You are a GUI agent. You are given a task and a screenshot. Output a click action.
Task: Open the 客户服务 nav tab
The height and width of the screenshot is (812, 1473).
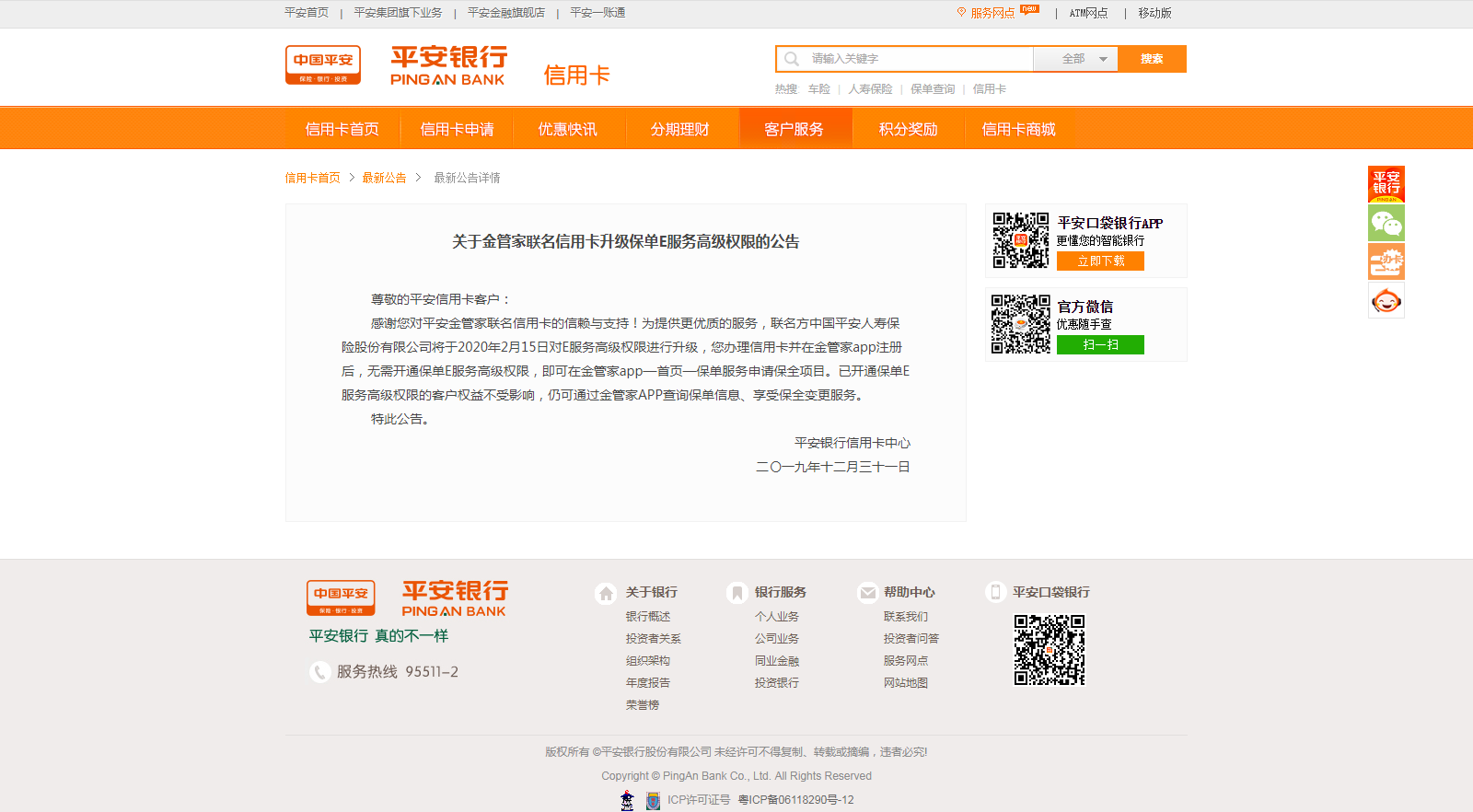(x=794, y=129)
